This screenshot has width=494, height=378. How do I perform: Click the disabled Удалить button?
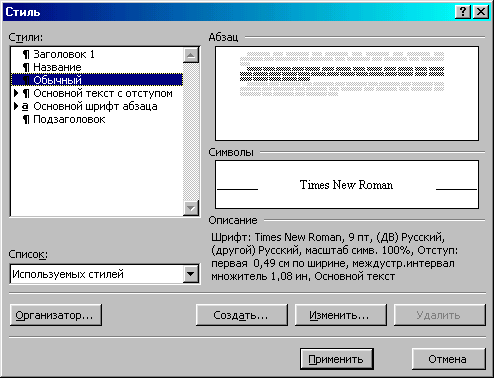(x=440, y=315)
